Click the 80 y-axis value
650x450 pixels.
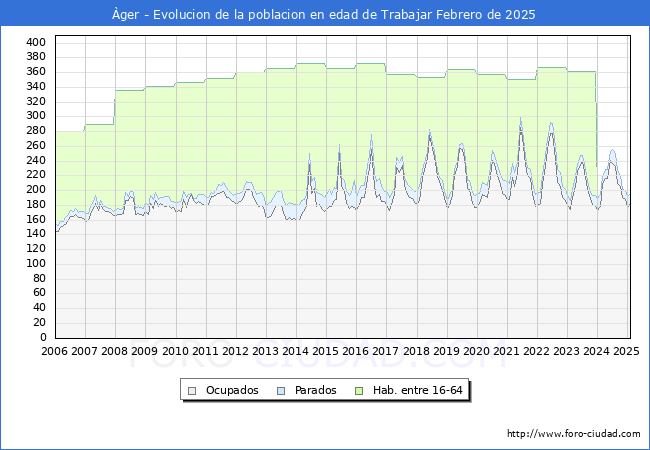click(x=39, y=278)
